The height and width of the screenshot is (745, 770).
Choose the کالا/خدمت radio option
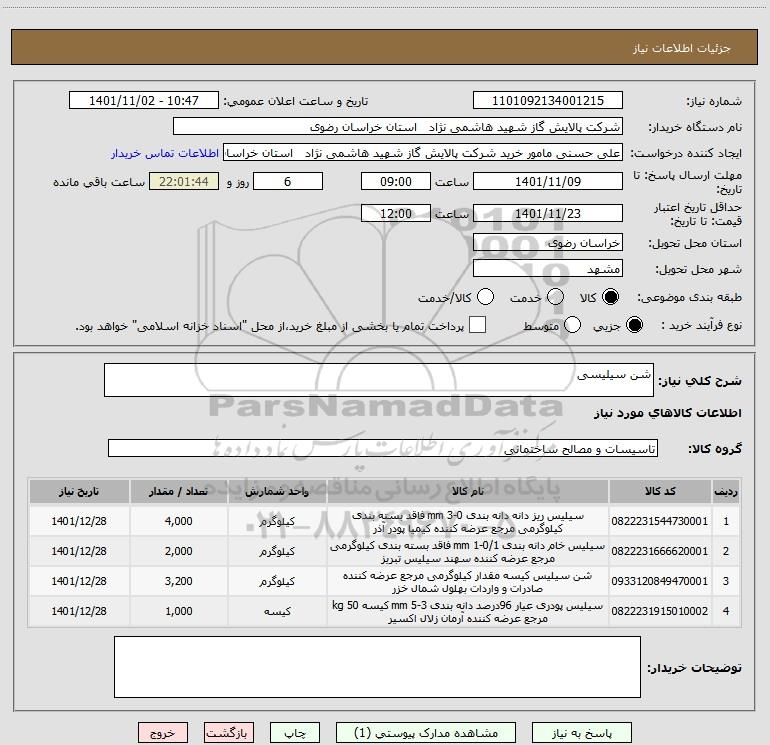tap(485, 297)
